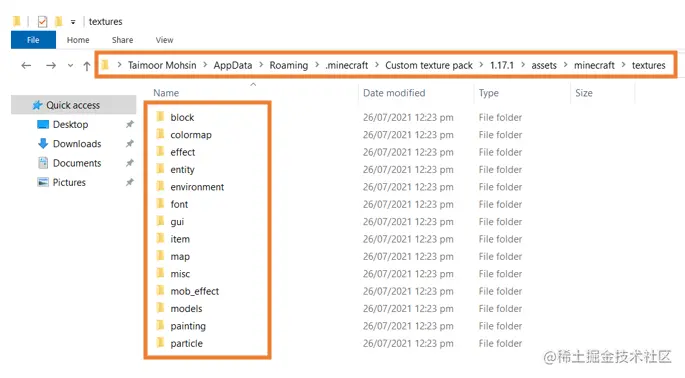Click the environment folder icon
This screenshot has height=378, width=685.
[160, 187]
